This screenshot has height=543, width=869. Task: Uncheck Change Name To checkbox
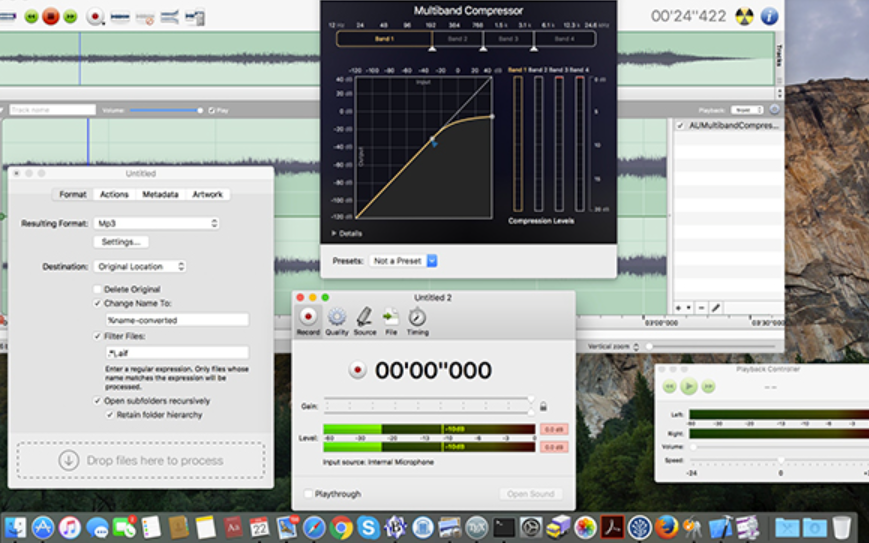click(98, 303)
